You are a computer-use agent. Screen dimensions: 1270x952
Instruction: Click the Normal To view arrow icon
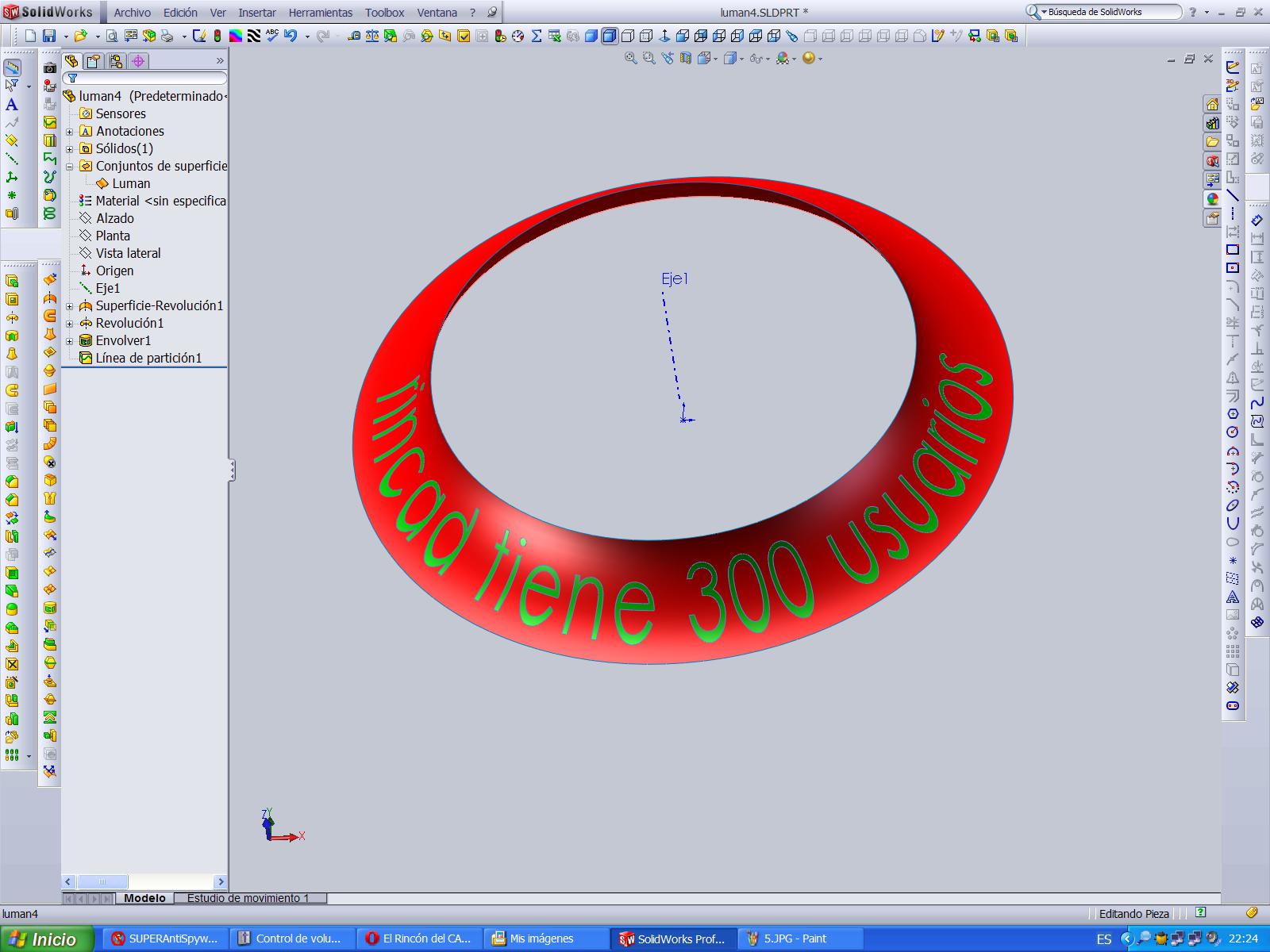point(664,36)
